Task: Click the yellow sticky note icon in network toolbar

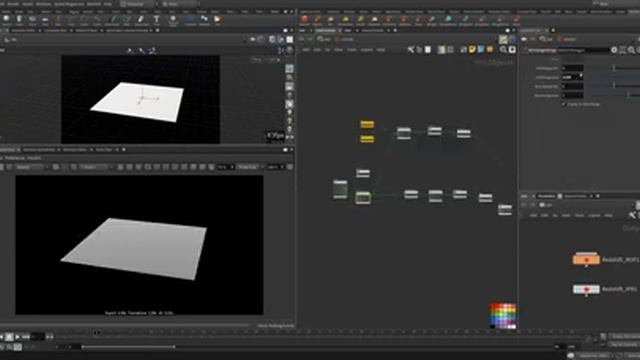Action: point(472,49)
